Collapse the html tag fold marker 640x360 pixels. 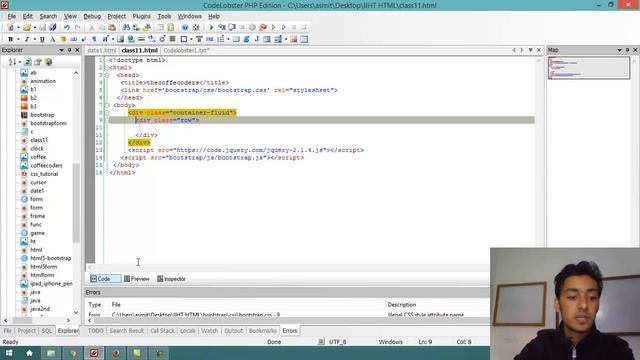[107, 68]
